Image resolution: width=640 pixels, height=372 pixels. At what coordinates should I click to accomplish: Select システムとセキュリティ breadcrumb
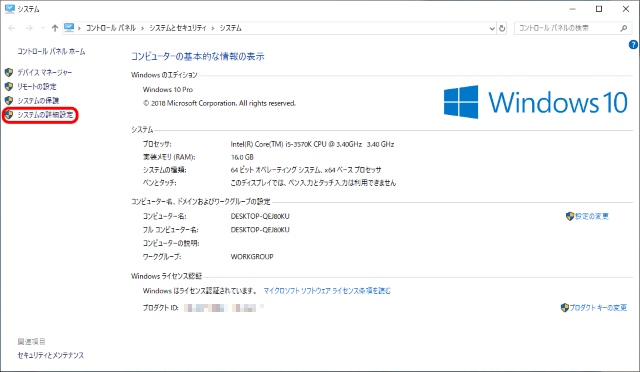pyautogui.click(x=178, y=28)
